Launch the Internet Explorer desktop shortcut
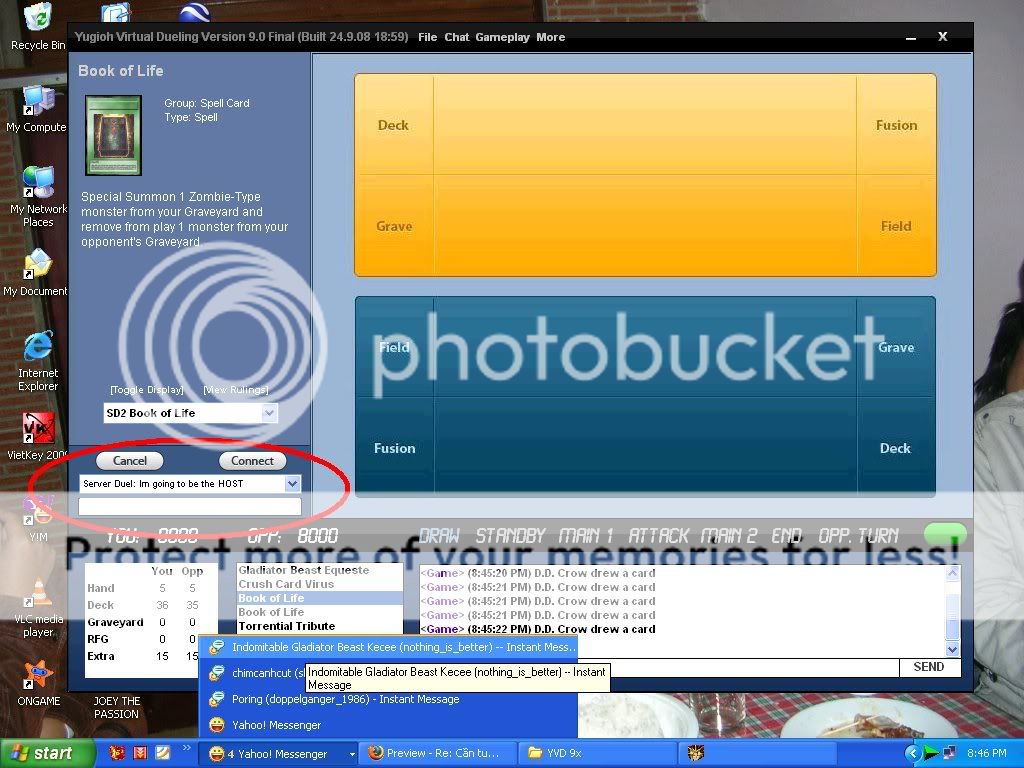This screenshot has height=768, width=1024. (38, 360)
